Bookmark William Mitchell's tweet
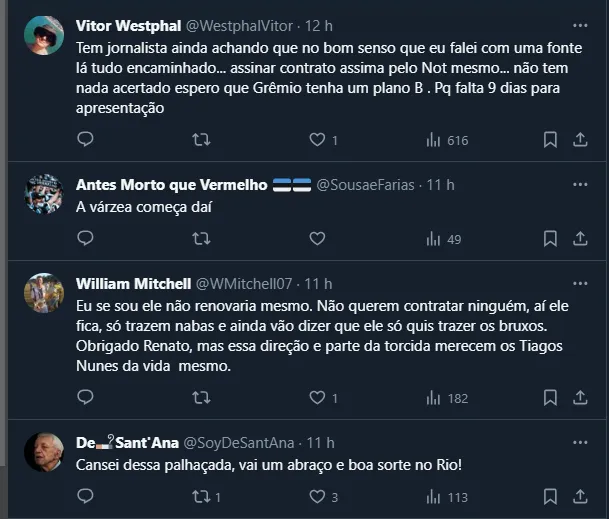This screenshot has height=519, width=609. 550,398
